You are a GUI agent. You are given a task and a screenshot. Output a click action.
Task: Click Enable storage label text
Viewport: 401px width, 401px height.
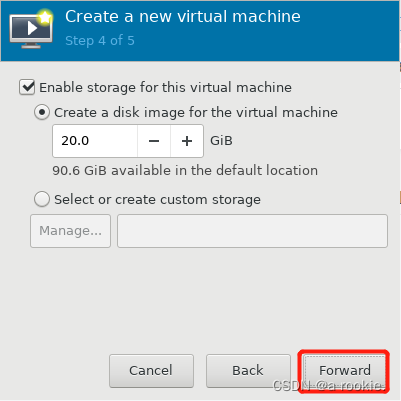[165, 88]
